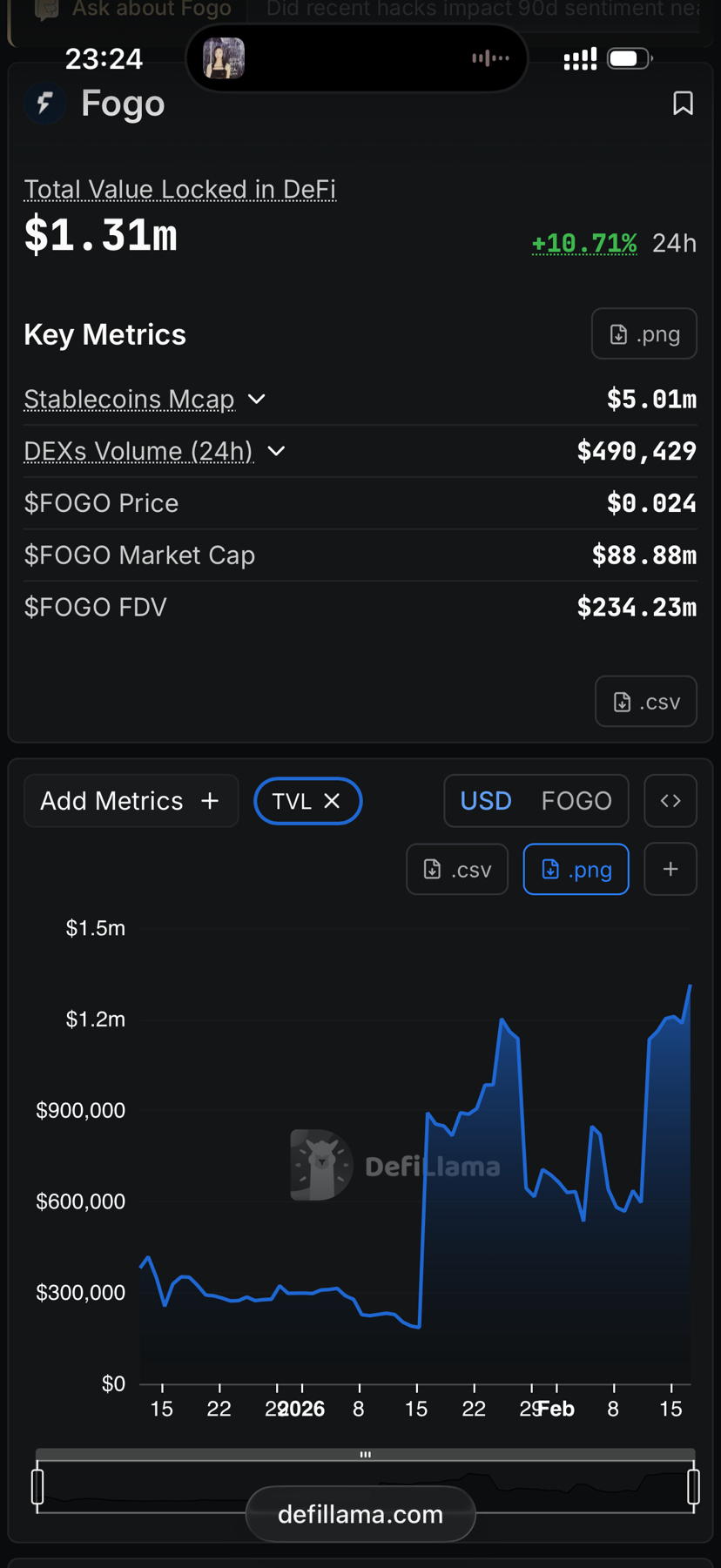Switch chart denomination to FOGO
721x1568 pixels.
(576, 801)
